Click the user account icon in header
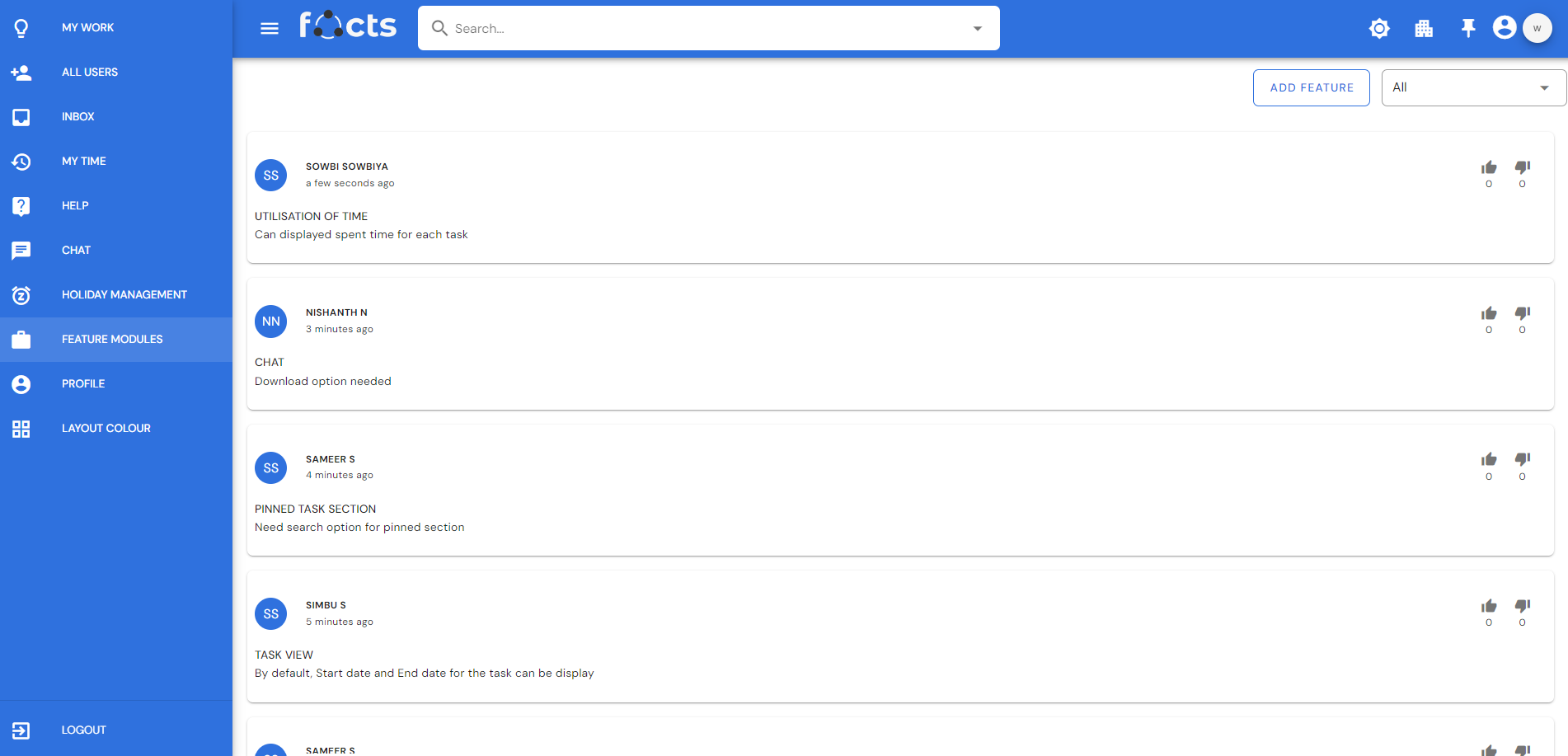This screenshot has width=1568, height=756. 1505,28
